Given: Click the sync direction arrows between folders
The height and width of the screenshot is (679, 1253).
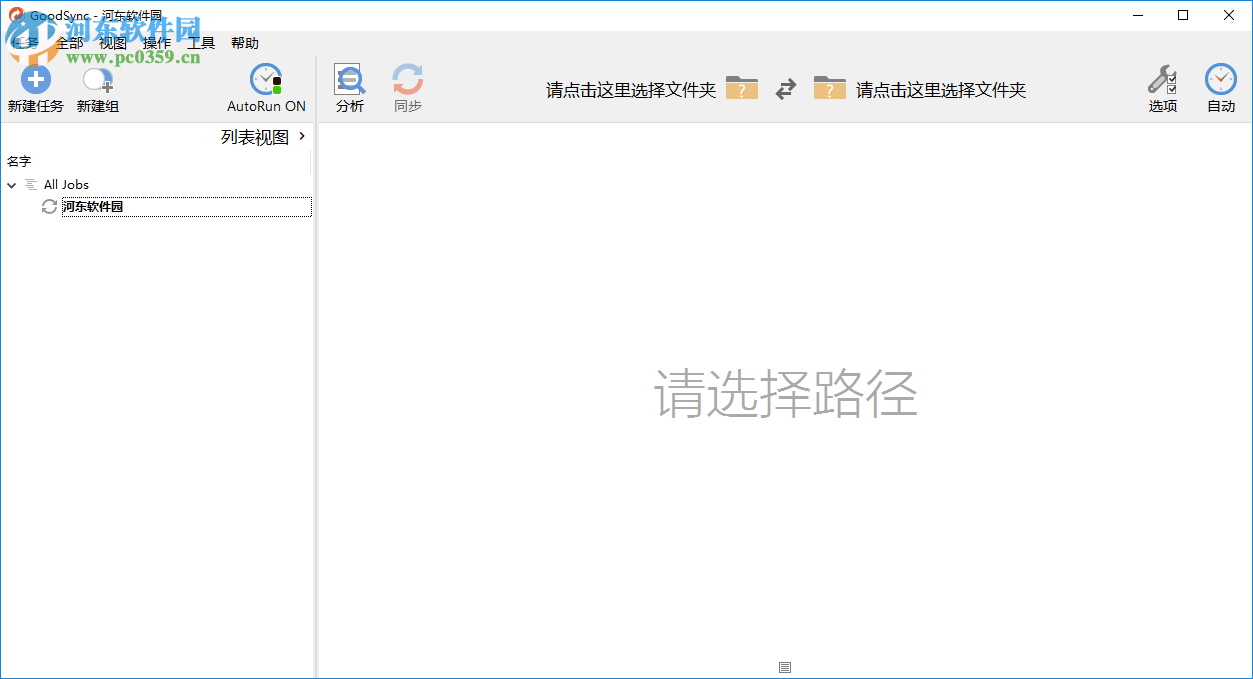Looking at the screenshot, I should pyautogui.click(x=786, y=89).
